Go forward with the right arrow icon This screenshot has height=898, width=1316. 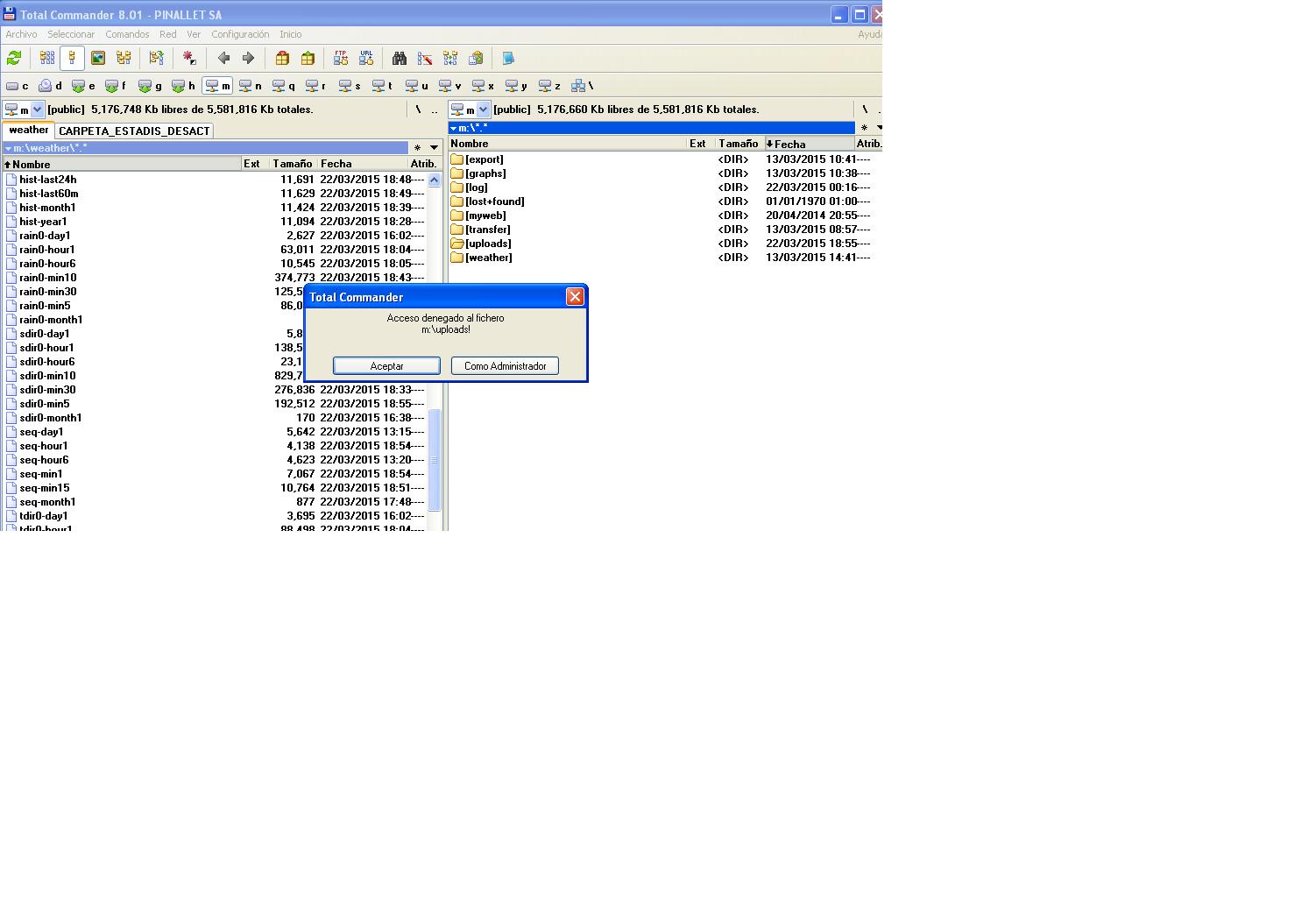coord(248,59)
